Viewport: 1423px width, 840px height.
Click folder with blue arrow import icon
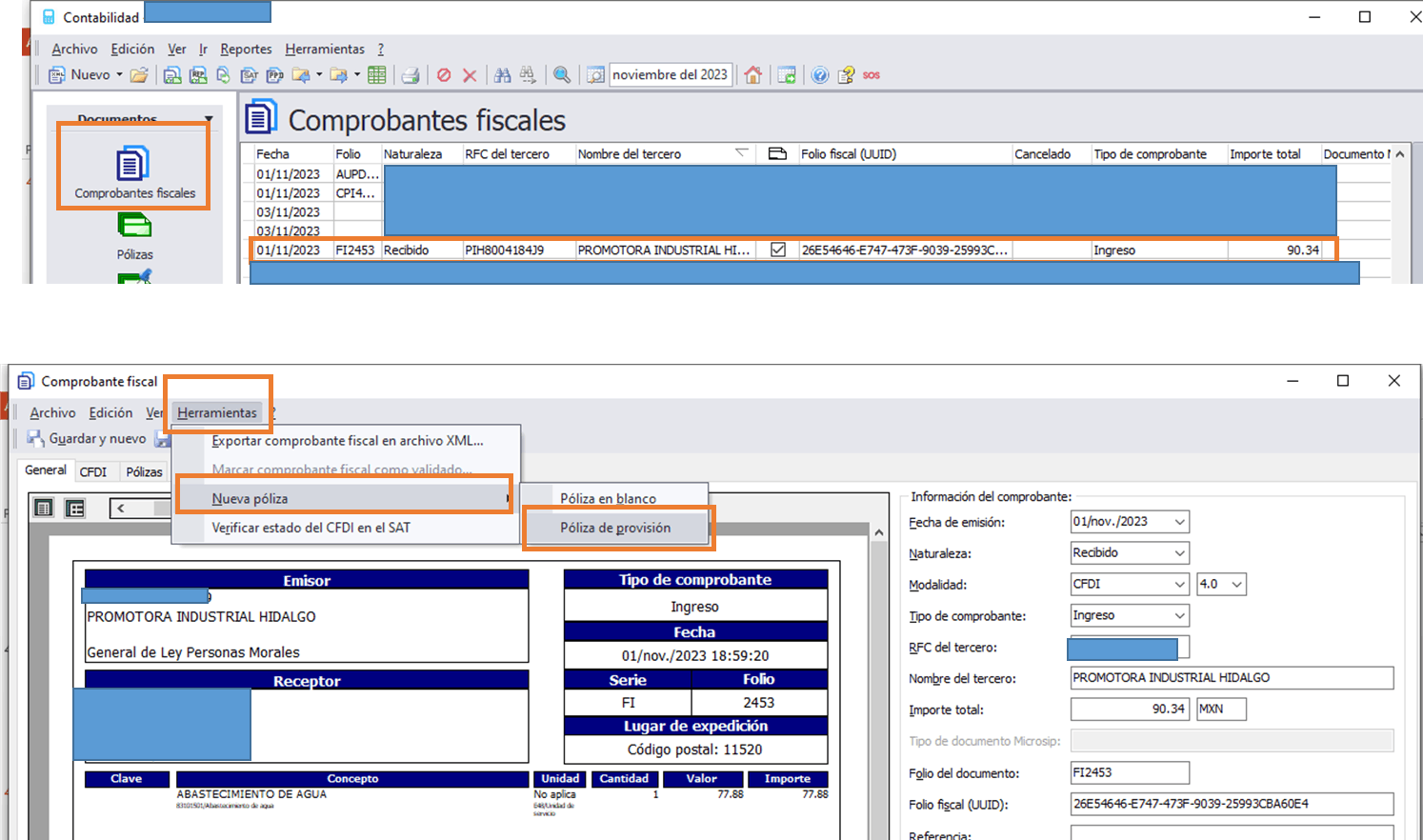point(301,75)
